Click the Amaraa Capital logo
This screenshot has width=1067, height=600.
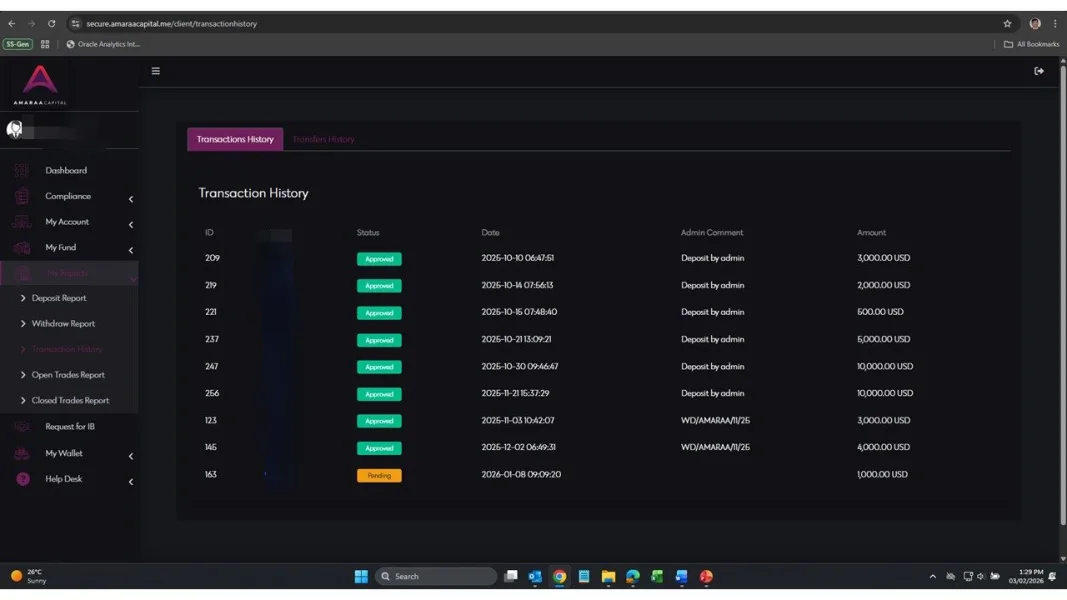point(40,84)
